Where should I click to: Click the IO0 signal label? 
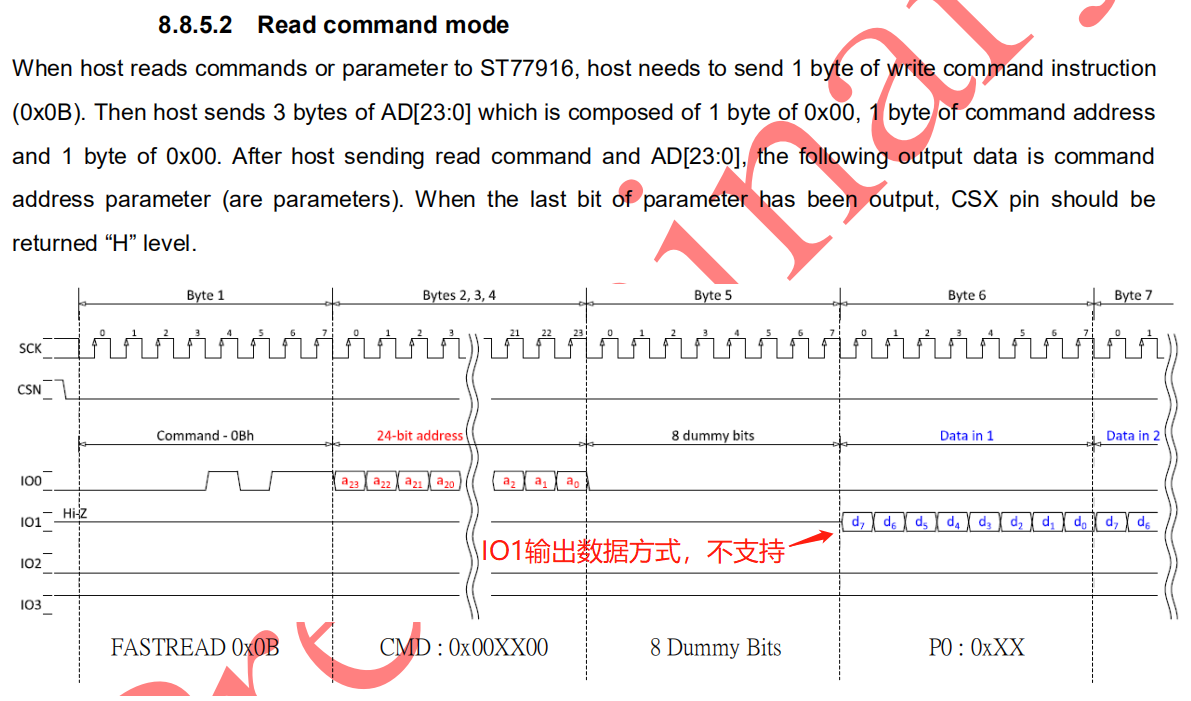point(31,482)
